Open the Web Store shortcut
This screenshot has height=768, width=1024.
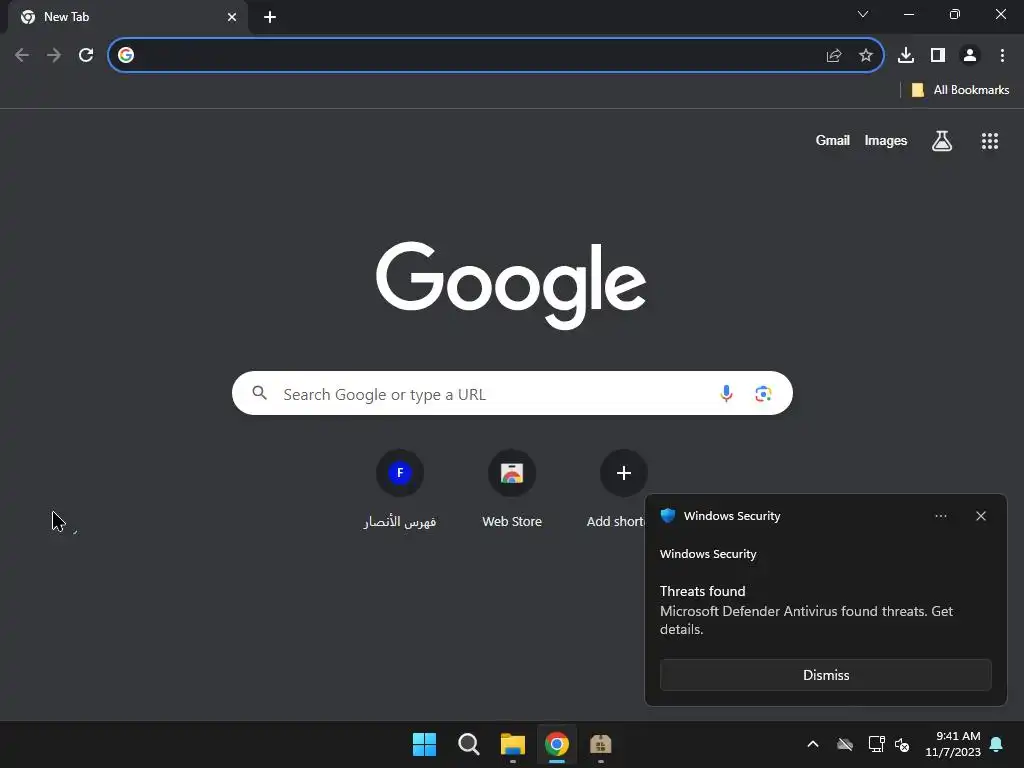pyautogui.click(x=512, y=490)
